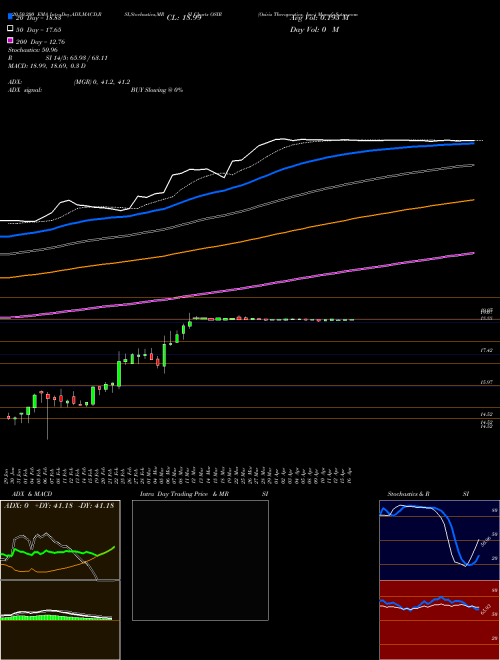Click the 17.42 price axis label
Screen dimensions: 500x660
tap(487, 350)
